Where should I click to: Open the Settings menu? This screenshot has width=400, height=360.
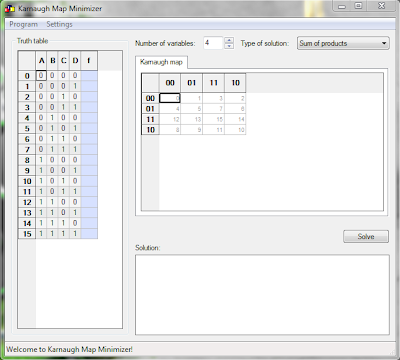(x=59, y=24)
